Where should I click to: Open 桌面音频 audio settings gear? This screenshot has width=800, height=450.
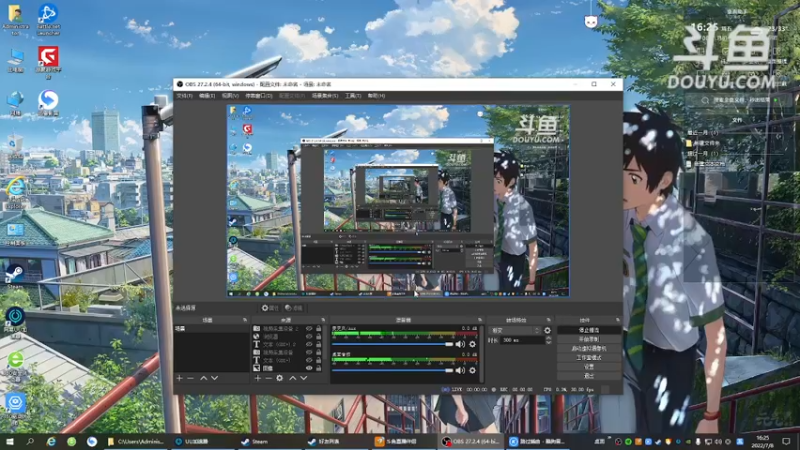coord(472,370)
